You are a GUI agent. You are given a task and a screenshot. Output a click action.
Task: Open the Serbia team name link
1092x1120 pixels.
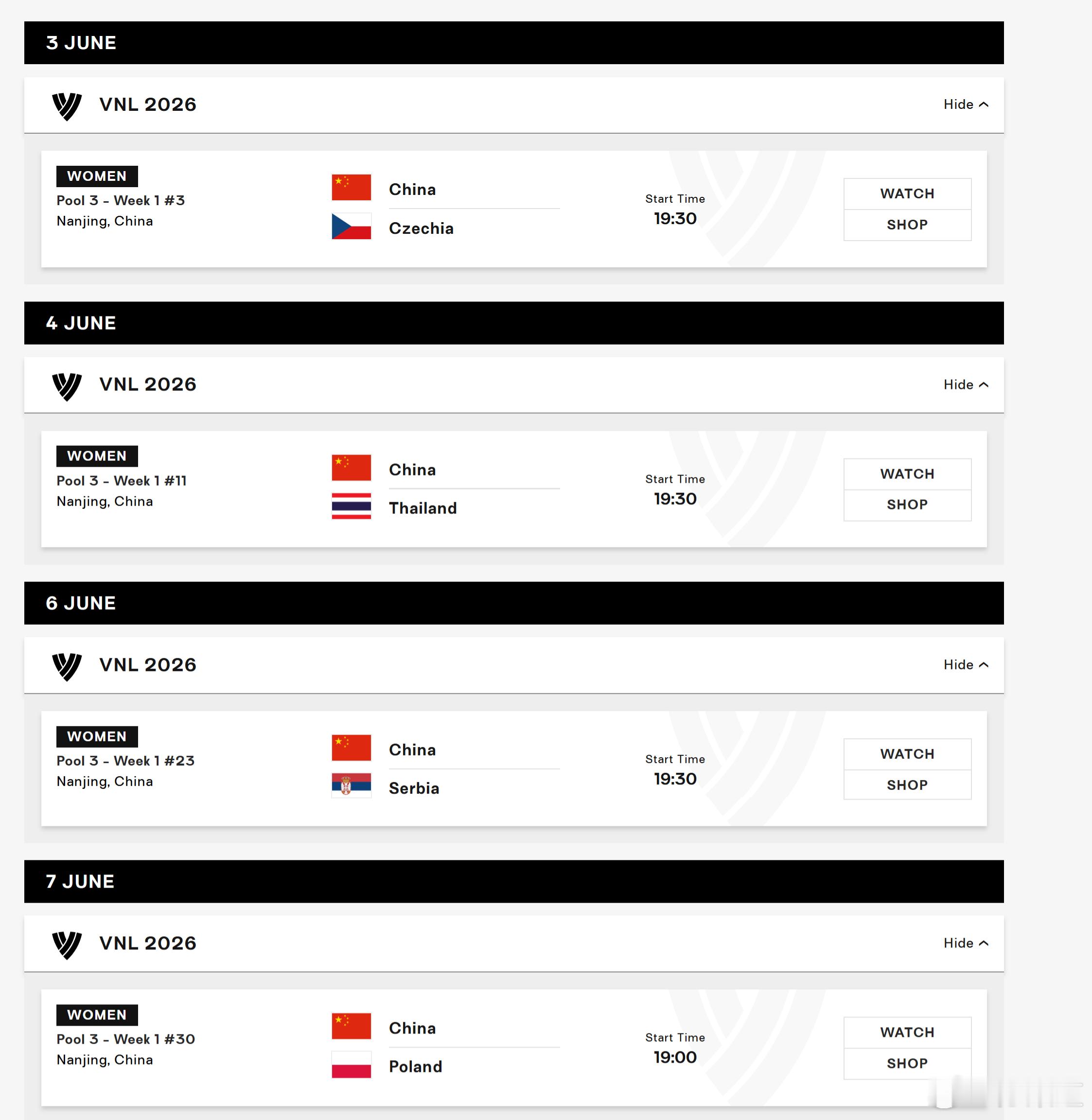click(x=414, y=788)
